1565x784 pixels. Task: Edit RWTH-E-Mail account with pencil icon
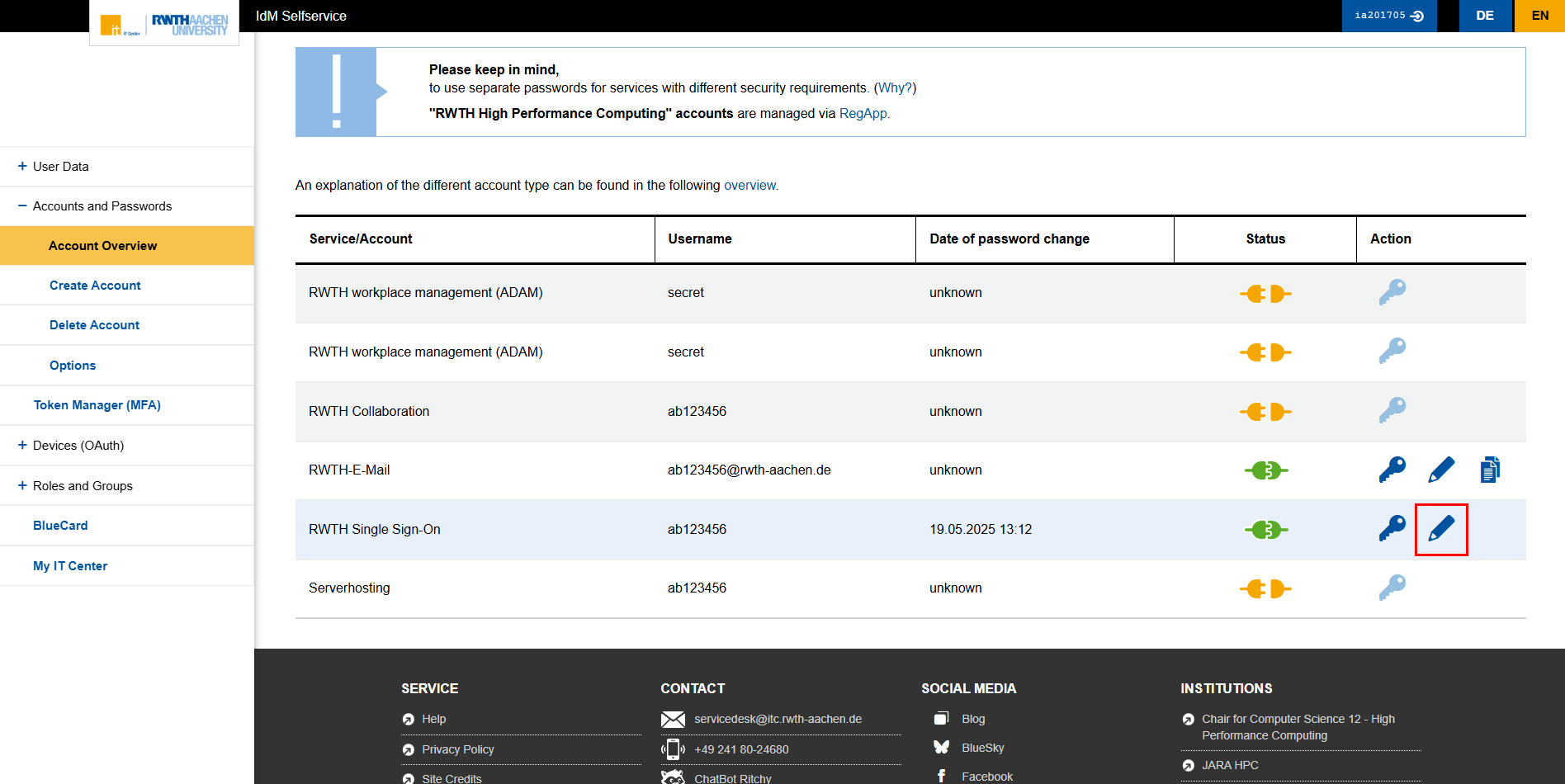click(1441, 470)
